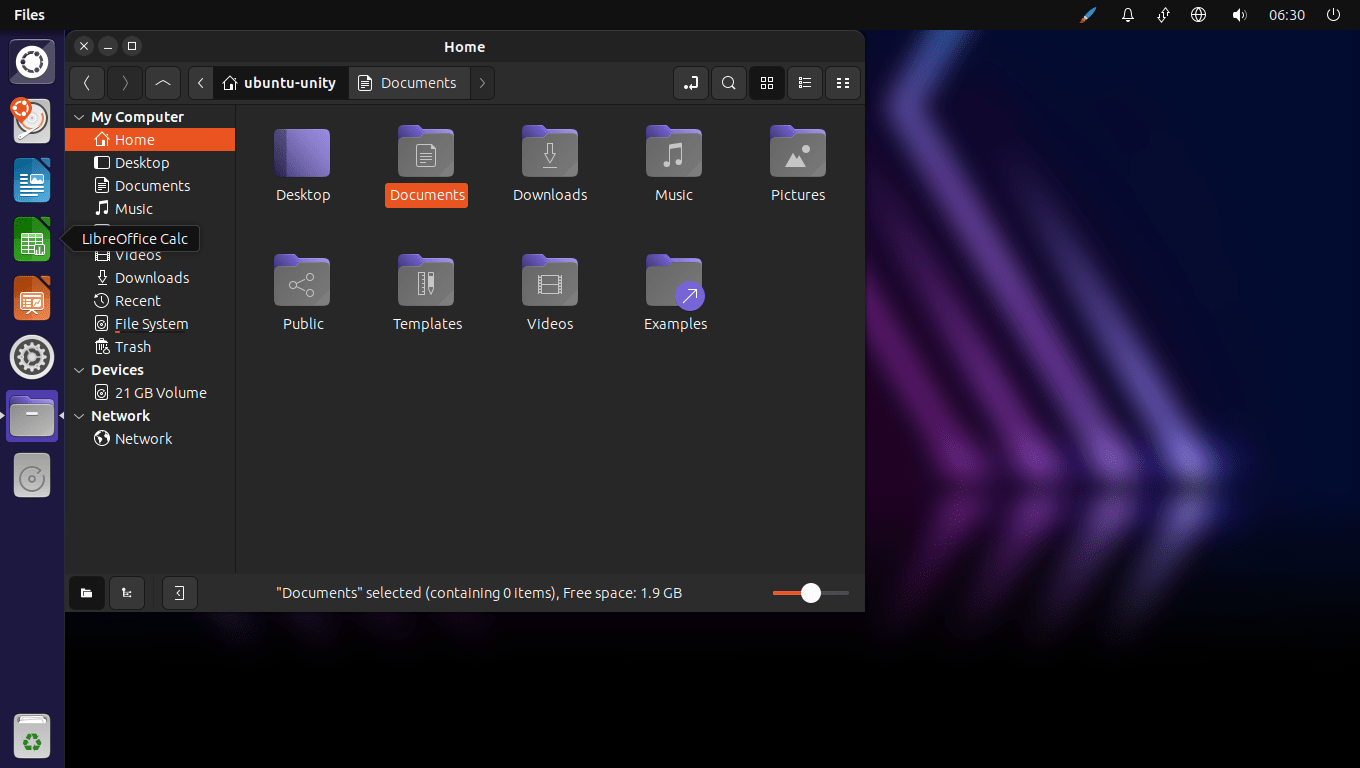This screenshot has width=1360, height=768.
Task: Collapse the My Computer section
Action: [x=79, y=117]
